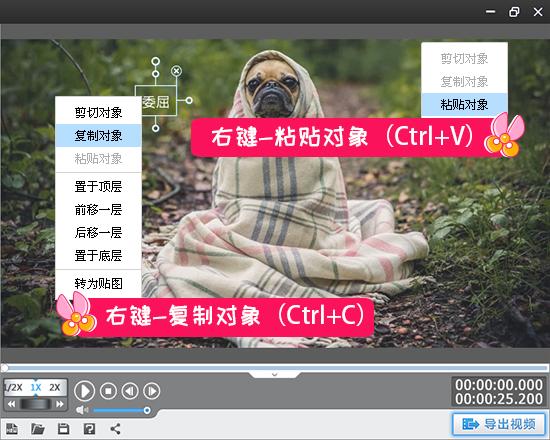The image size is (550, 440).
Task: Mute audio with the speaker icon
Action: 82,410
